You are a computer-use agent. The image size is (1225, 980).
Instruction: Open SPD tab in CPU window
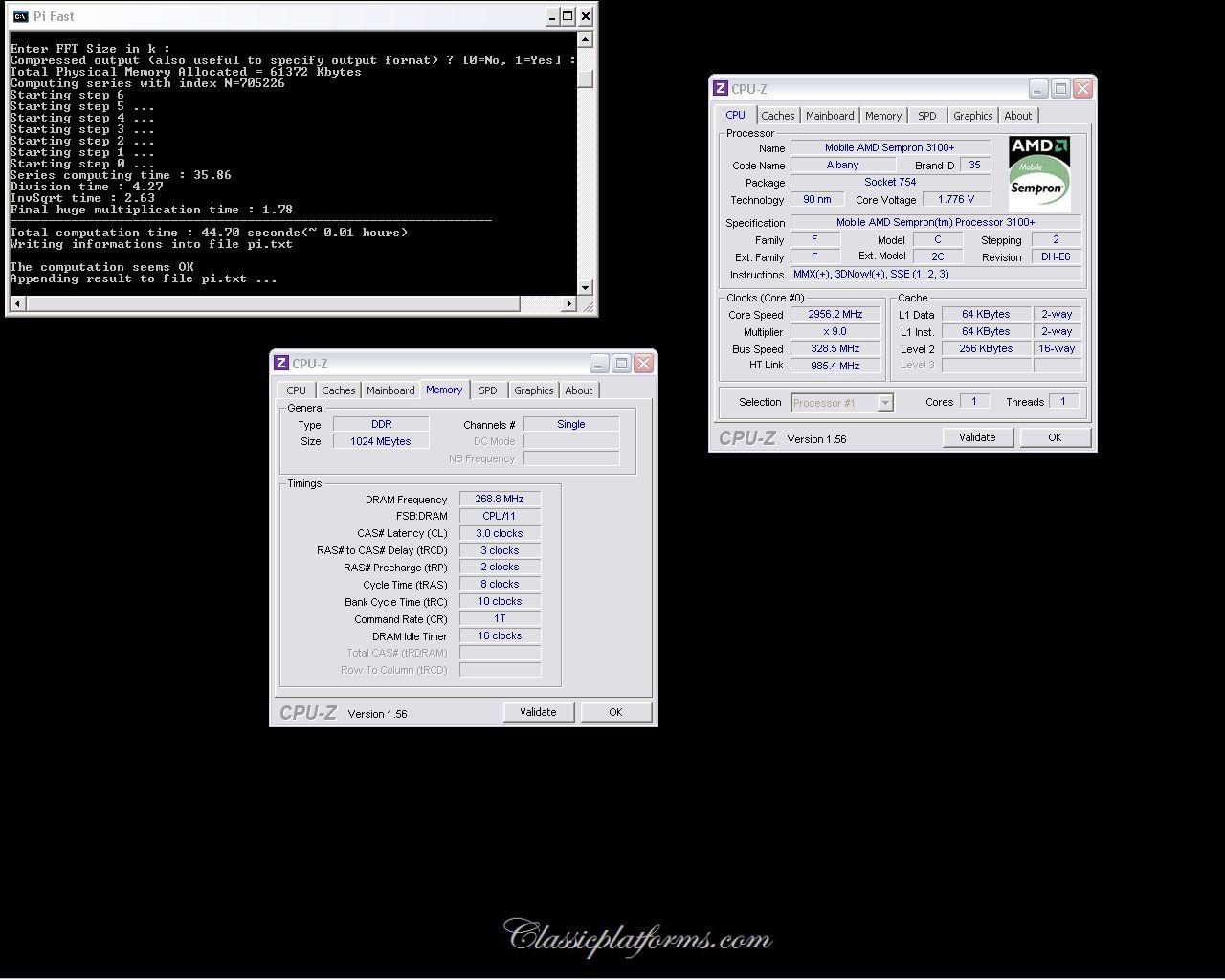click(927, 116)
